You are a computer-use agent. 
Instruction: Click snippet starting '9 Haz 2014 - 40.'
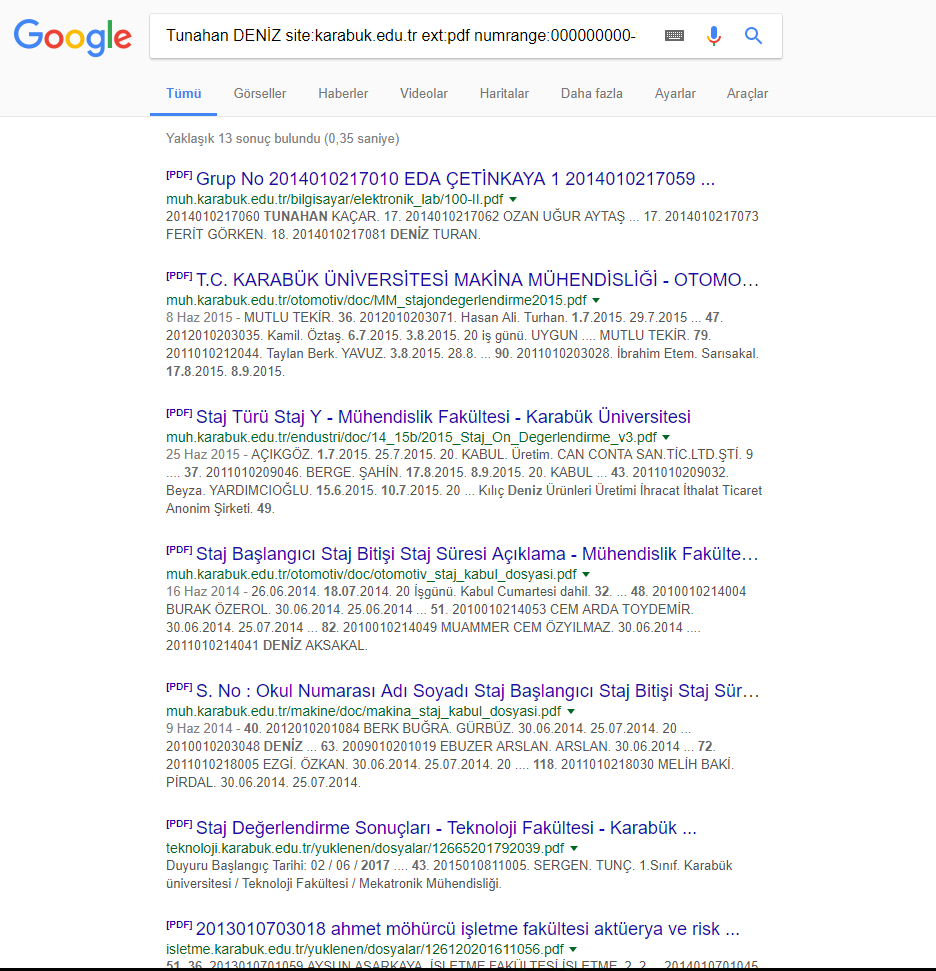coord(450,755)
